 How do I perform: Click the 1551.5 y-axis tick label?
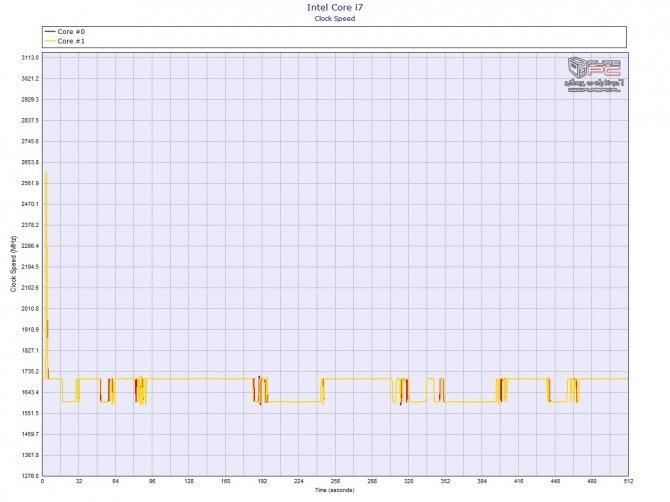click(30, 414)
